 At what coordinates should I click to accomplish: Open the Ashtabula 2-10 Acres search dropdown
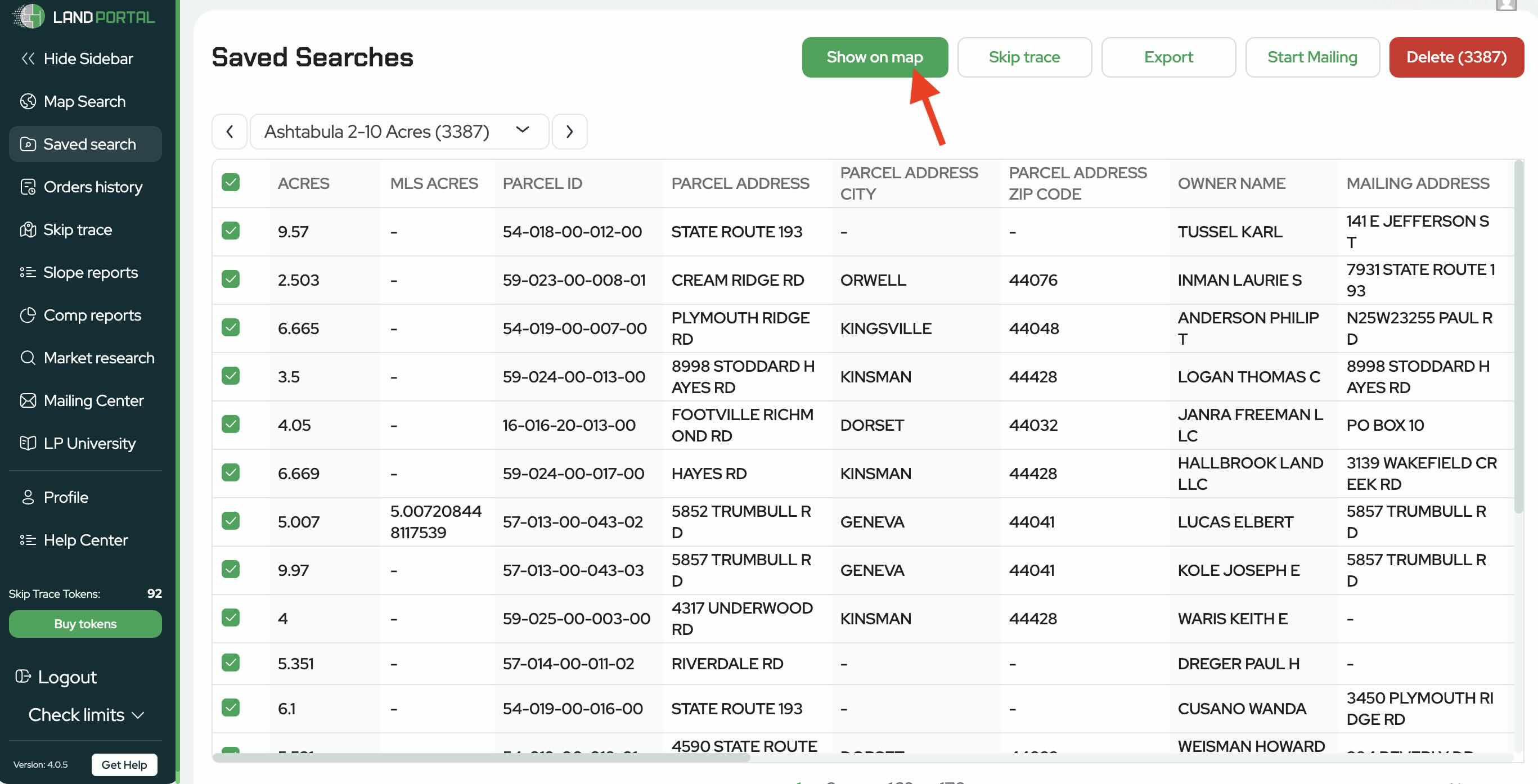pyautogui.click(x=398, y=132)
